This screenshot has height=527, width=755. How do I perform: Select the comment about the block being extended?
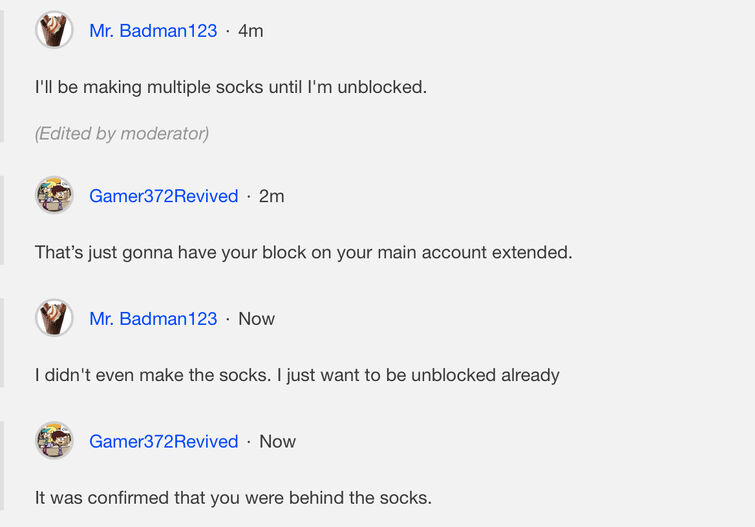(303, 252)
